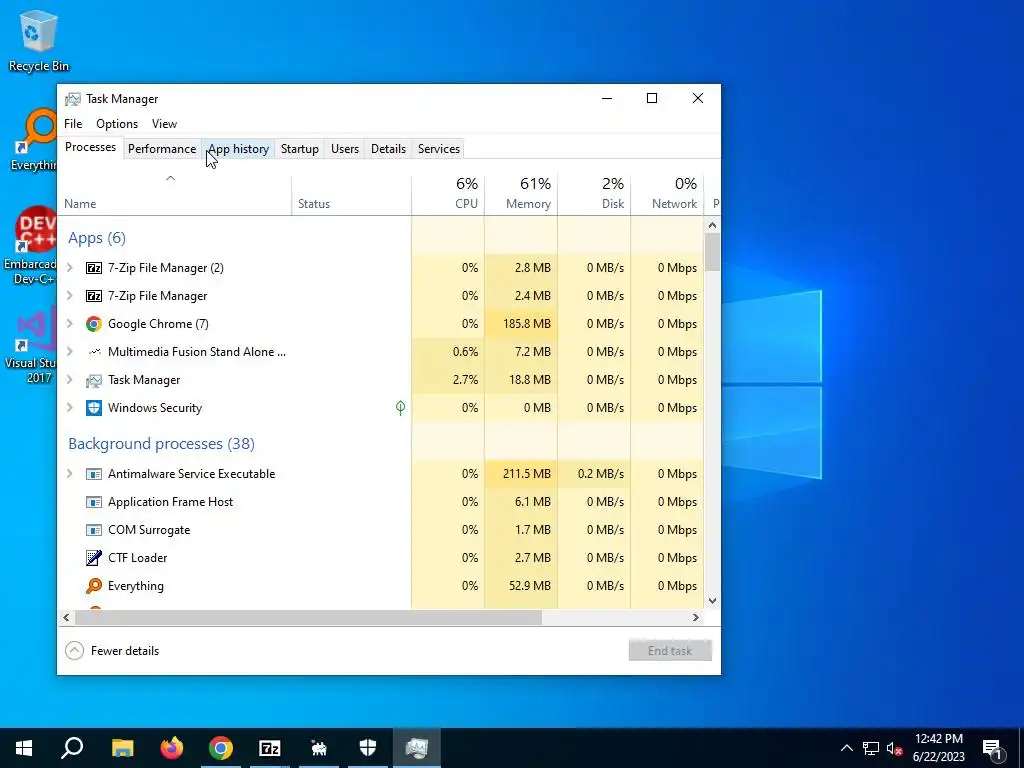The height and width of the screenshot is (768, 1024).
Task: Click the End task button
Action: [x=670, y=651]
